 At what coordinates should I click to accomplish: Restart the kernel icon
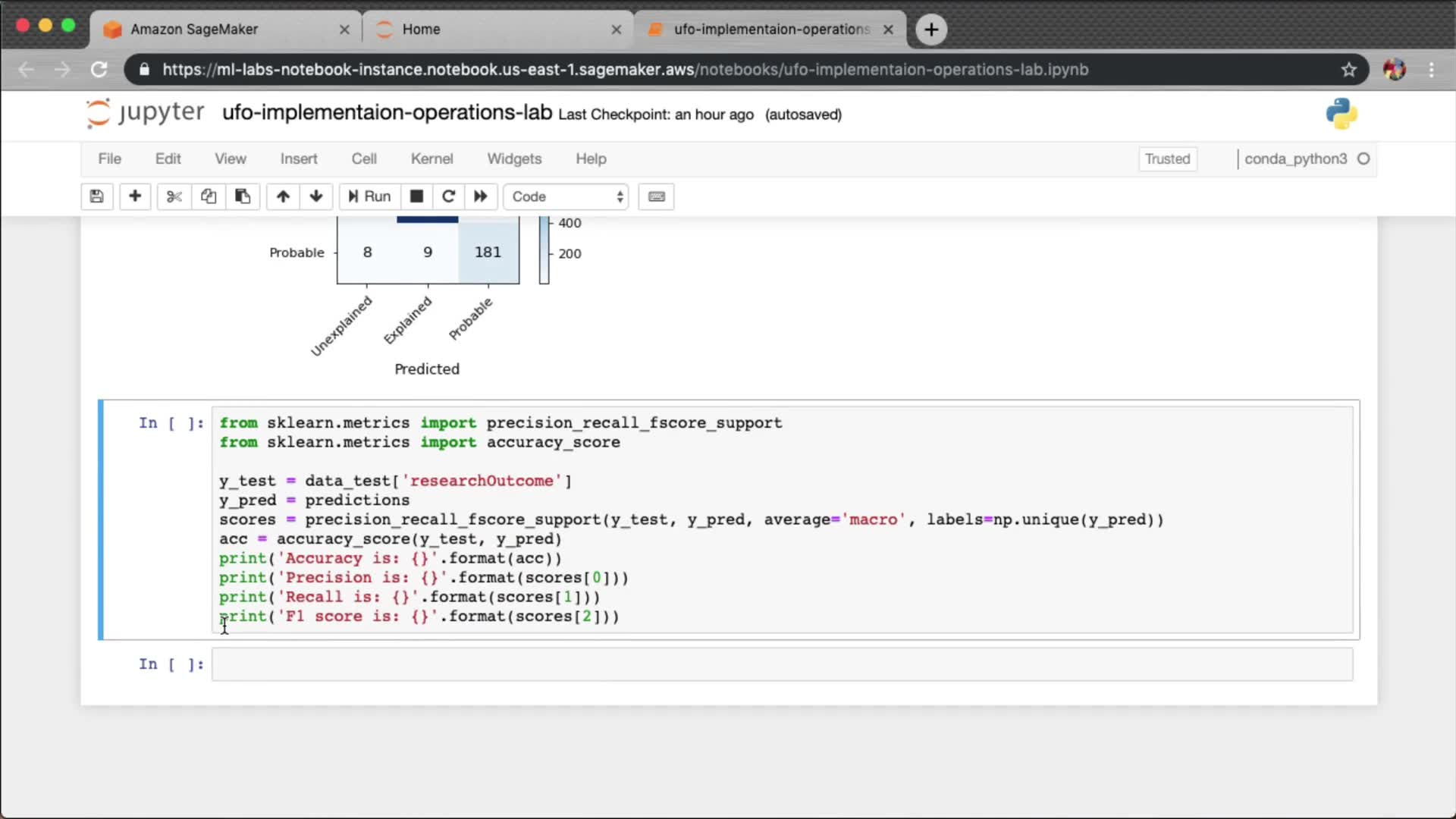[448, 196]
